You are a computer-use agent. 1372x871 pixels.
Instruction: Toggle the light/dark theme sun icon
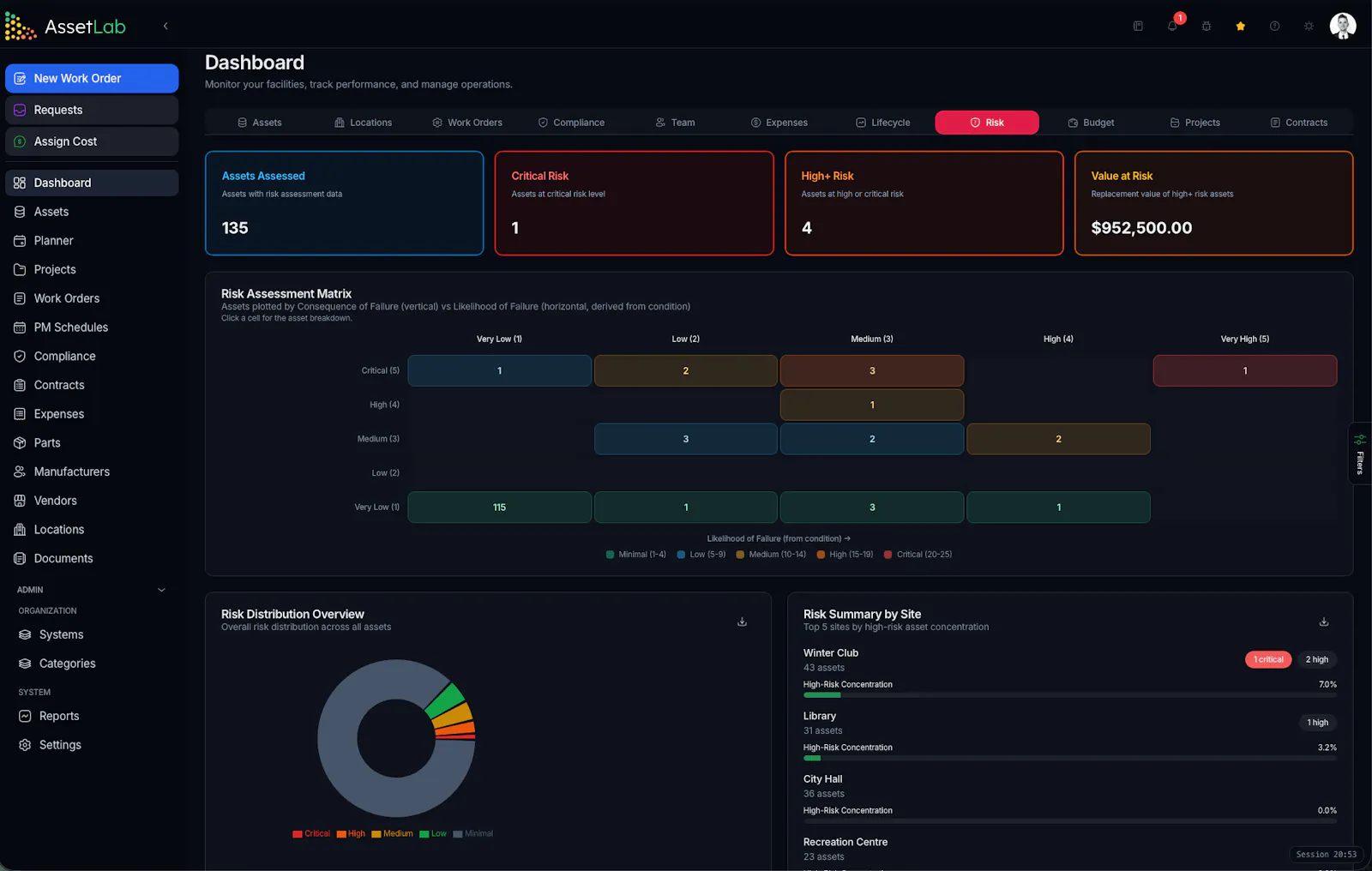pos(1309,26)
